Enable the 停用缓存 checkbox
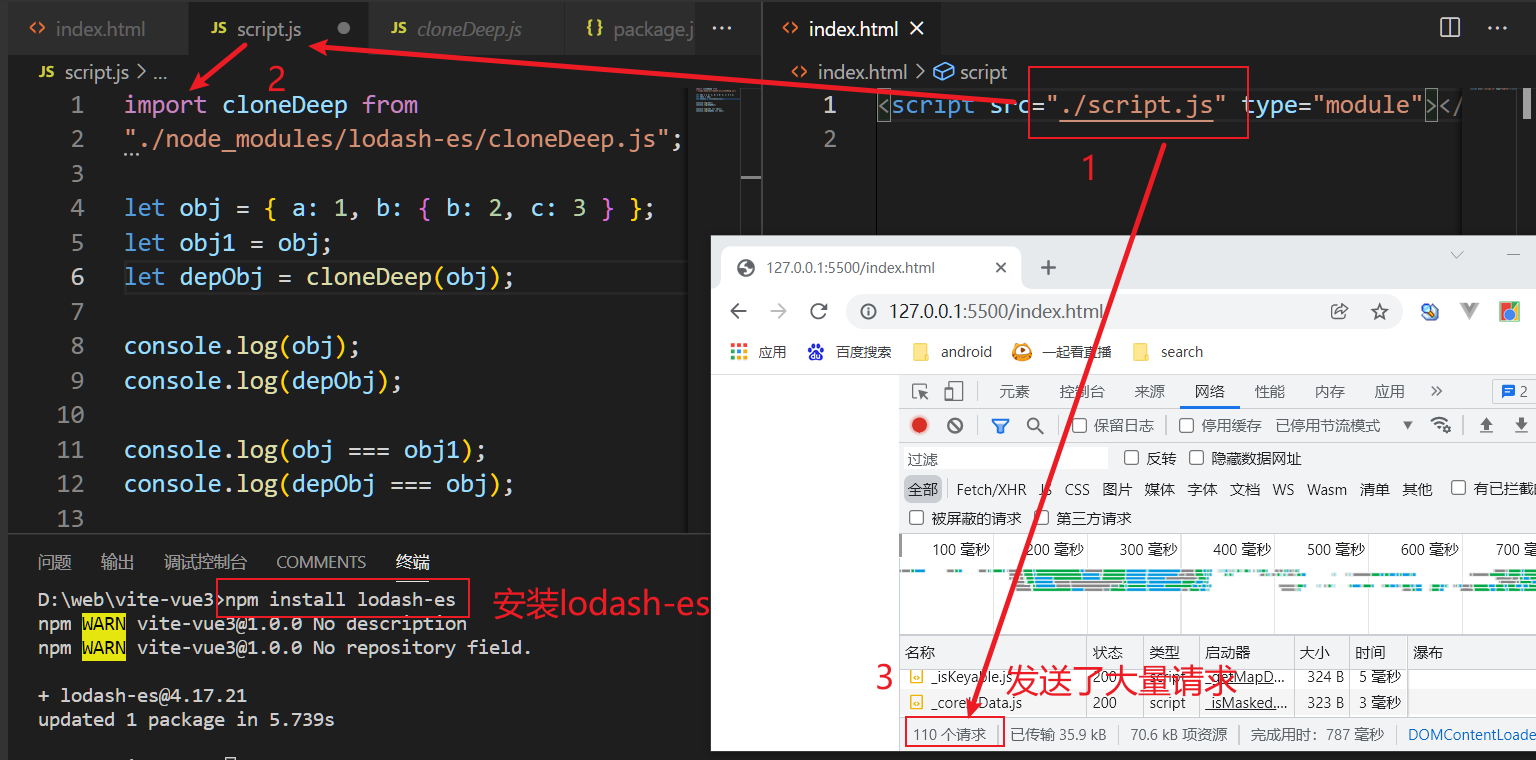The image size is (1536, 760). click(x=1184, y=425)
